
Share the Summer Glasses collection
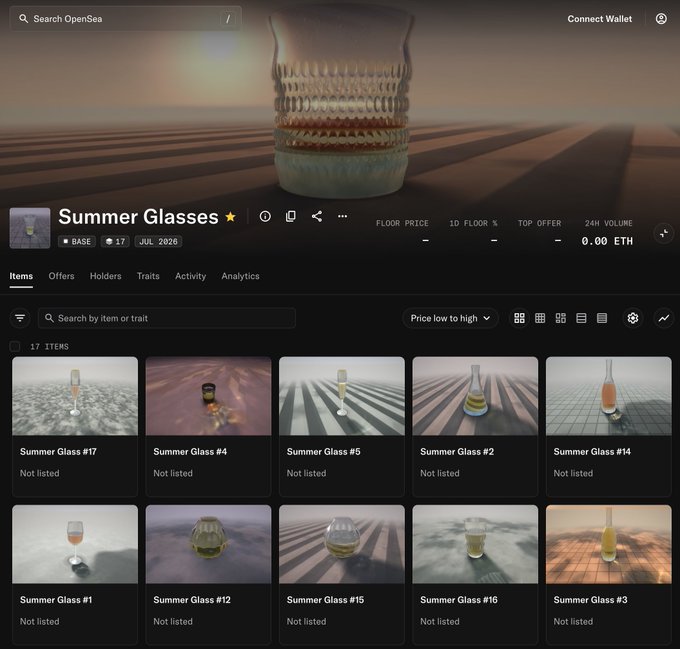[x=317, y=216]
